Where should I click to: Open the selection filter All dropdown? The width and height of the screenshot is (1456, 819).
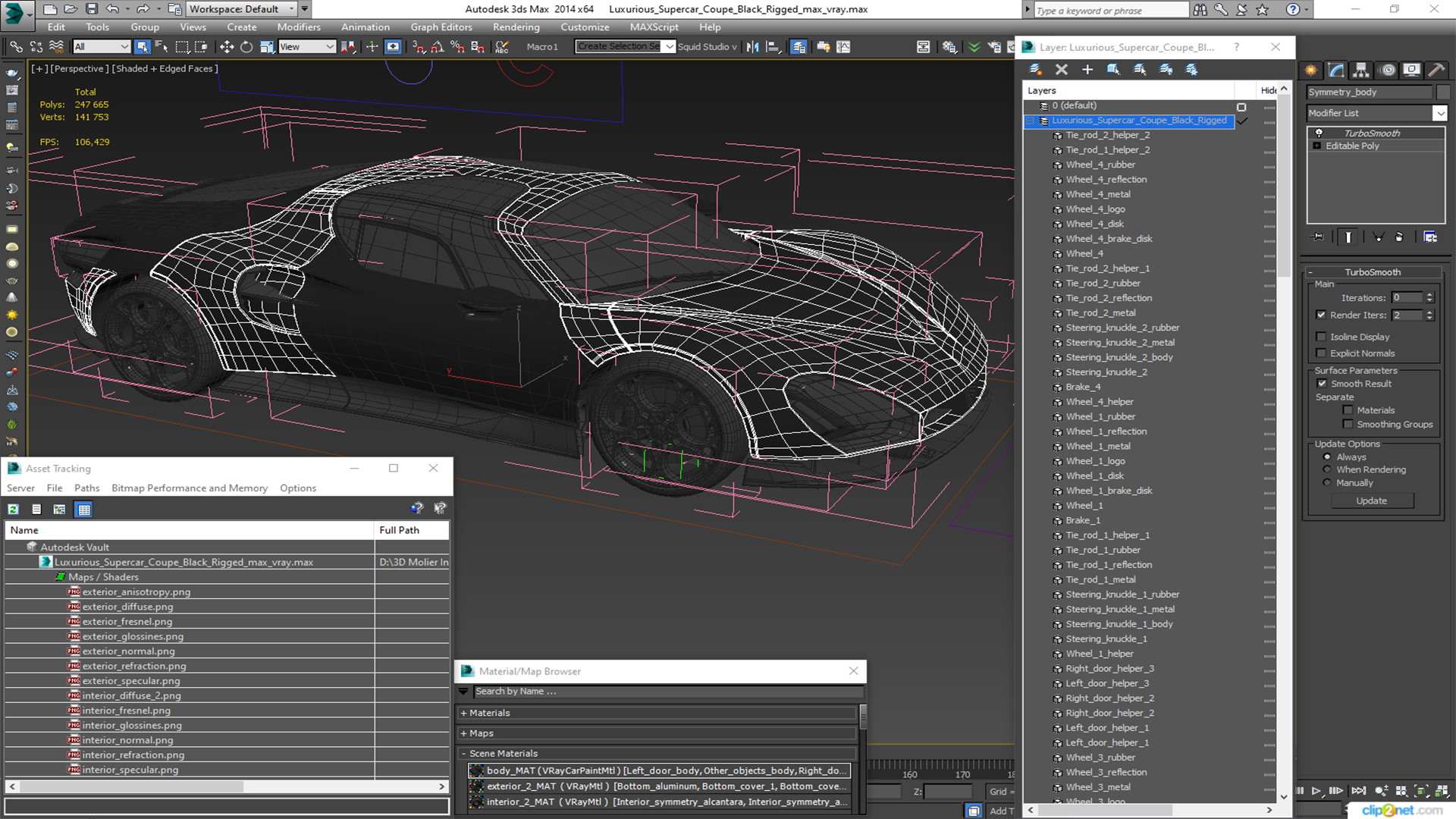click(x=101, y=47)
